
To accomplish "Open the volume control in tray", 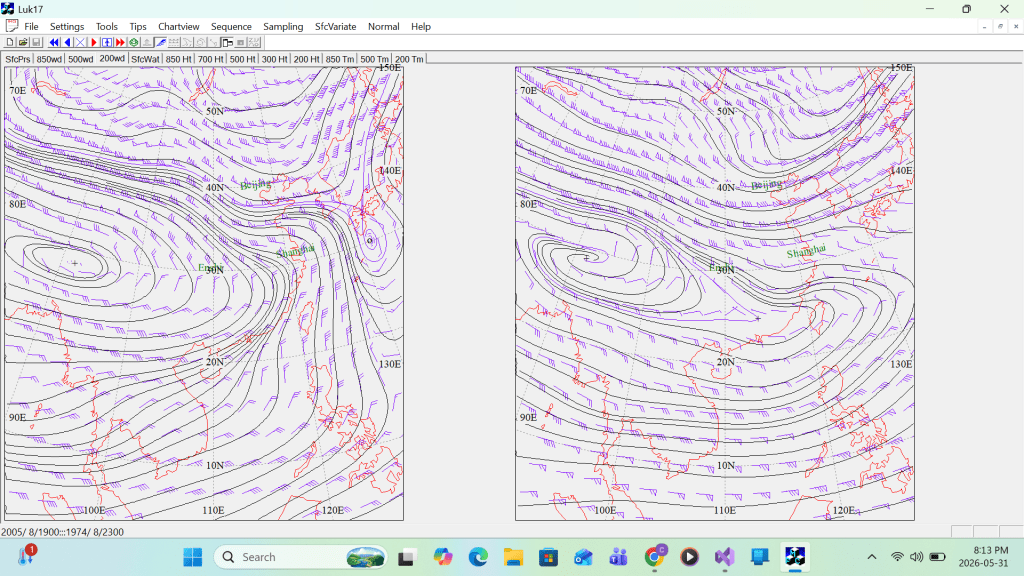I will pos(917,557).
